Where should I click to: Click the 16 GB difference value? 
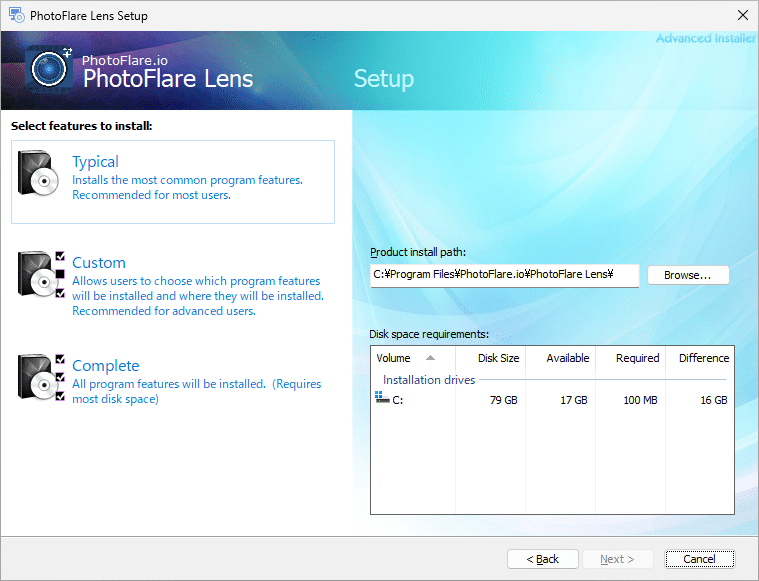714,400
